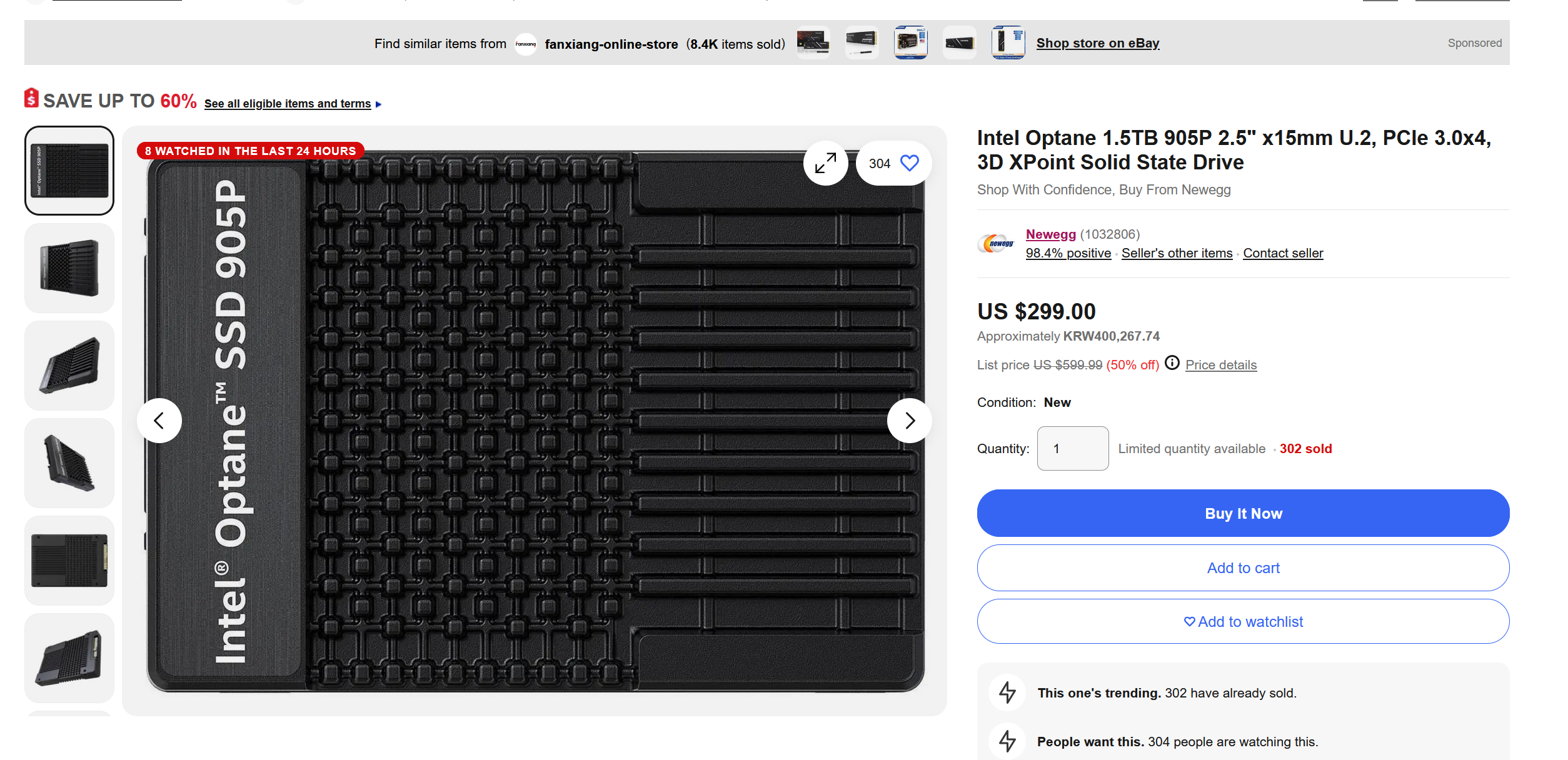Click the fanxiang store logo icon
The width and height of the screenshot is (1568, 760).
click(526, 44)
